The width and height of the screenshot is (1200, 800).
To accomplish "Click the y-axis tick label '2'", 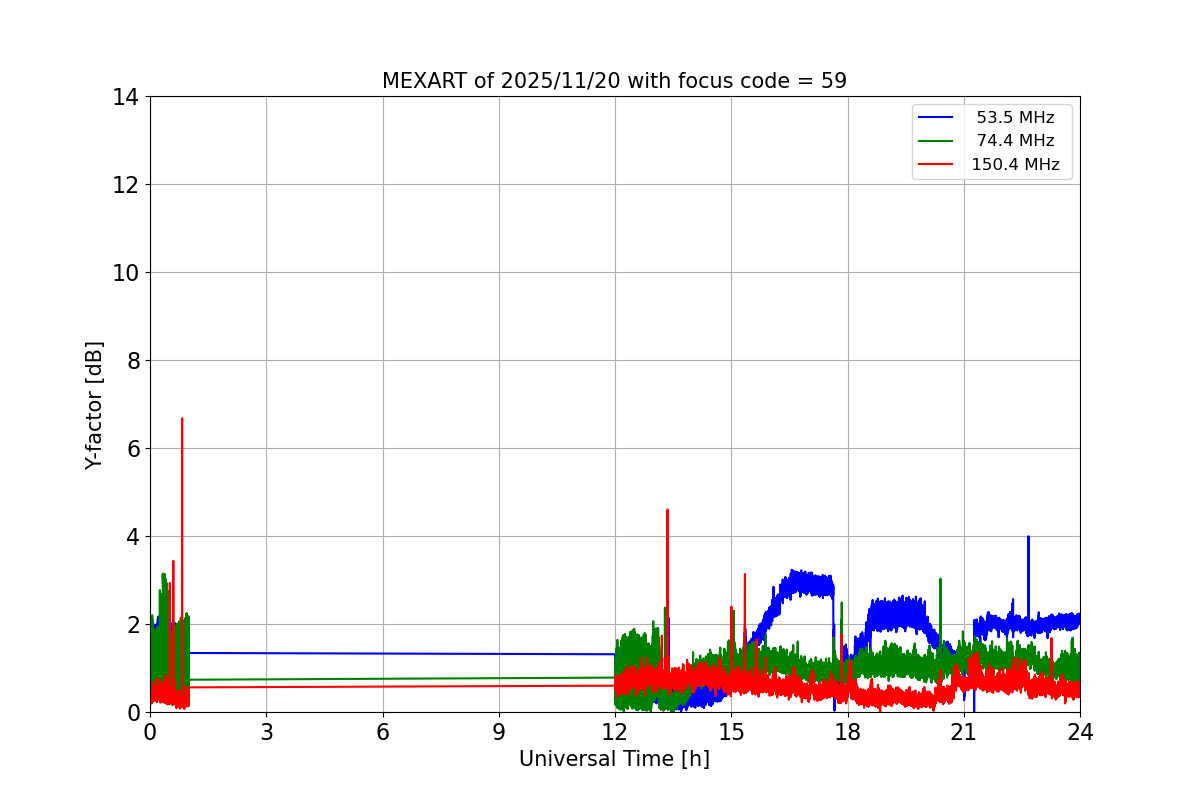I will pyautogui.click(x=133, y=625).
